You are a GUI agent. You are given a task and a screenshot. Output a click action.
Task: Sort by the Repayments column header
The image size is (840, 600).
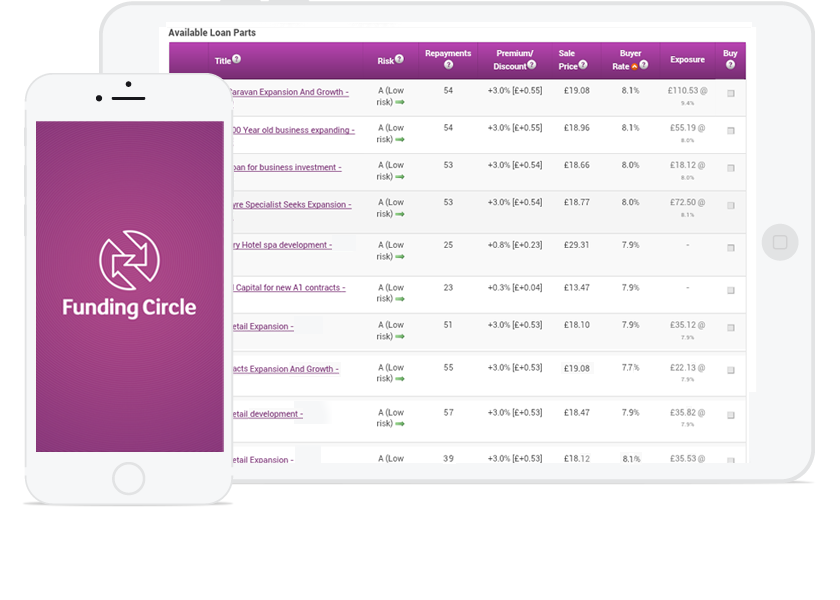pos(448,53)
